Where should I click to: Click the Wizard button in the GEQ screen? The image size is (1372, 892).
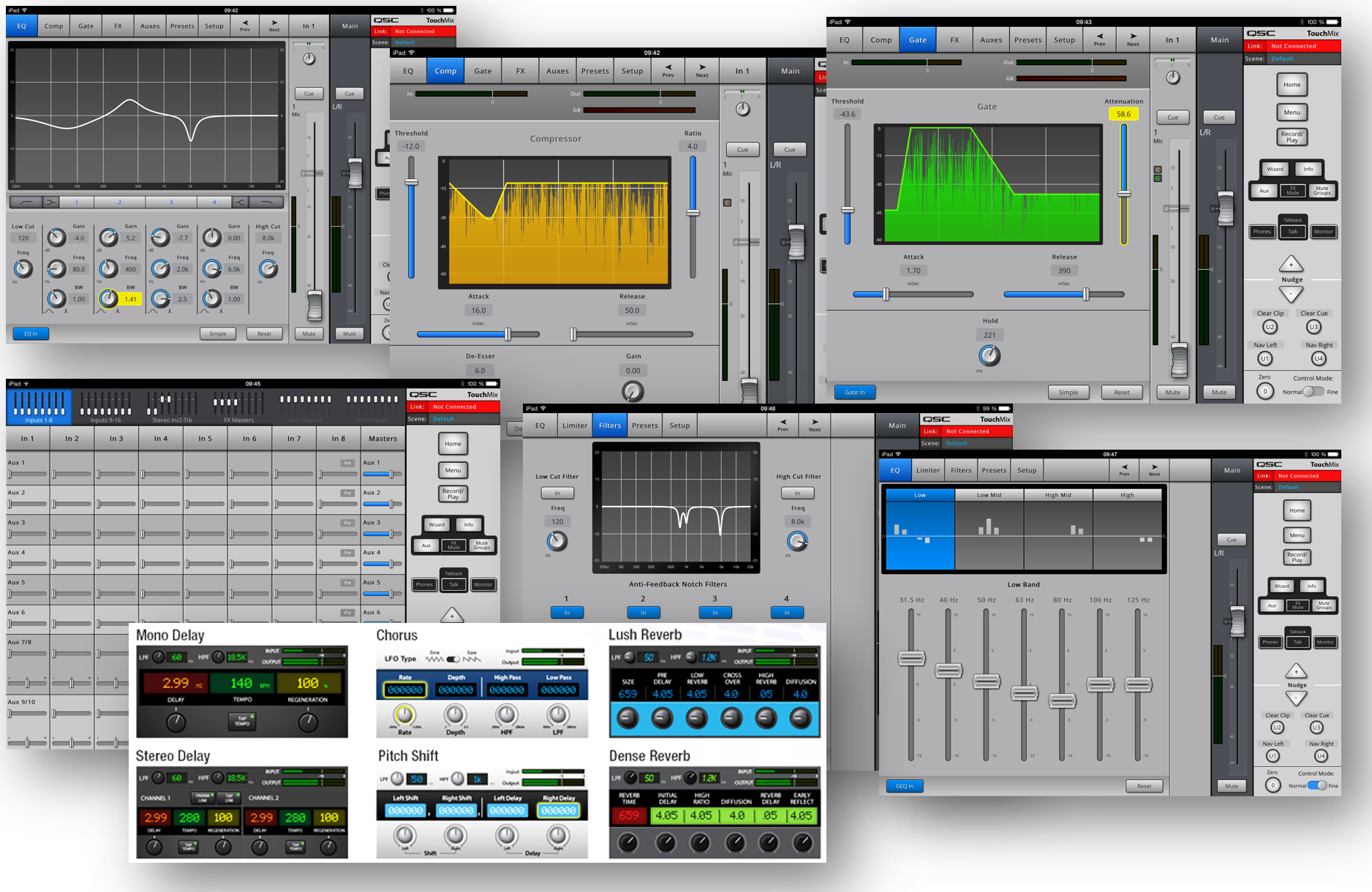point(1282,586)
